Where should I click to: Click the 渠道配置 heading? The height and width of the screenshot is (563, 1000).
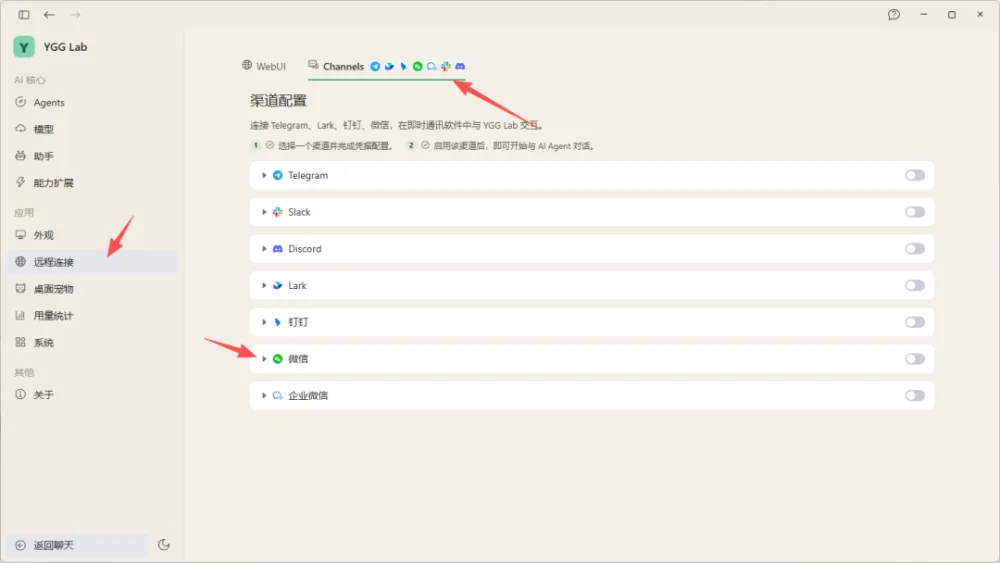[278, 100]
